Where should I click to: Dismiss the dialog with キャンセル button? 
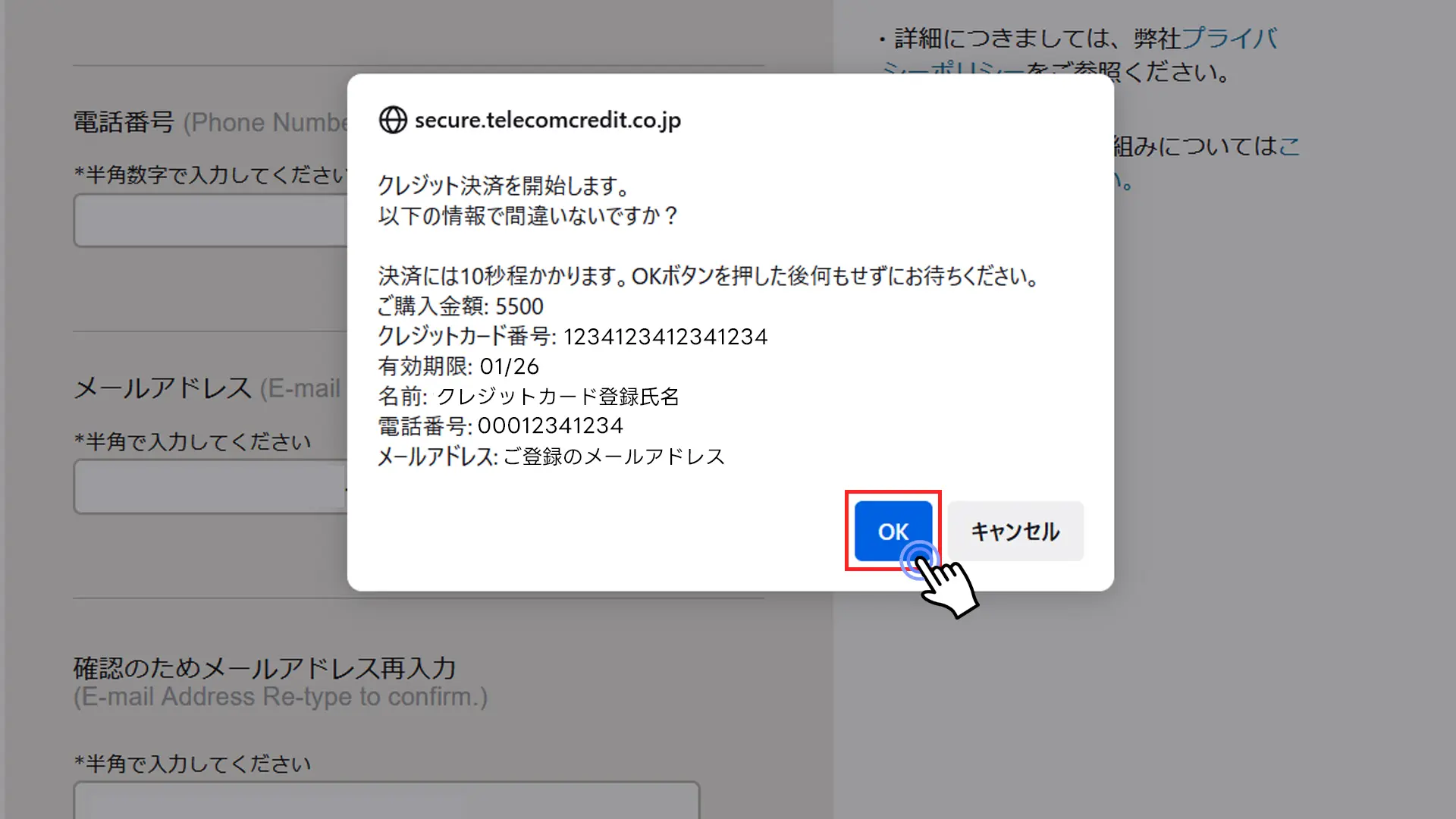pyautogui.click(x=1015, y=531)
